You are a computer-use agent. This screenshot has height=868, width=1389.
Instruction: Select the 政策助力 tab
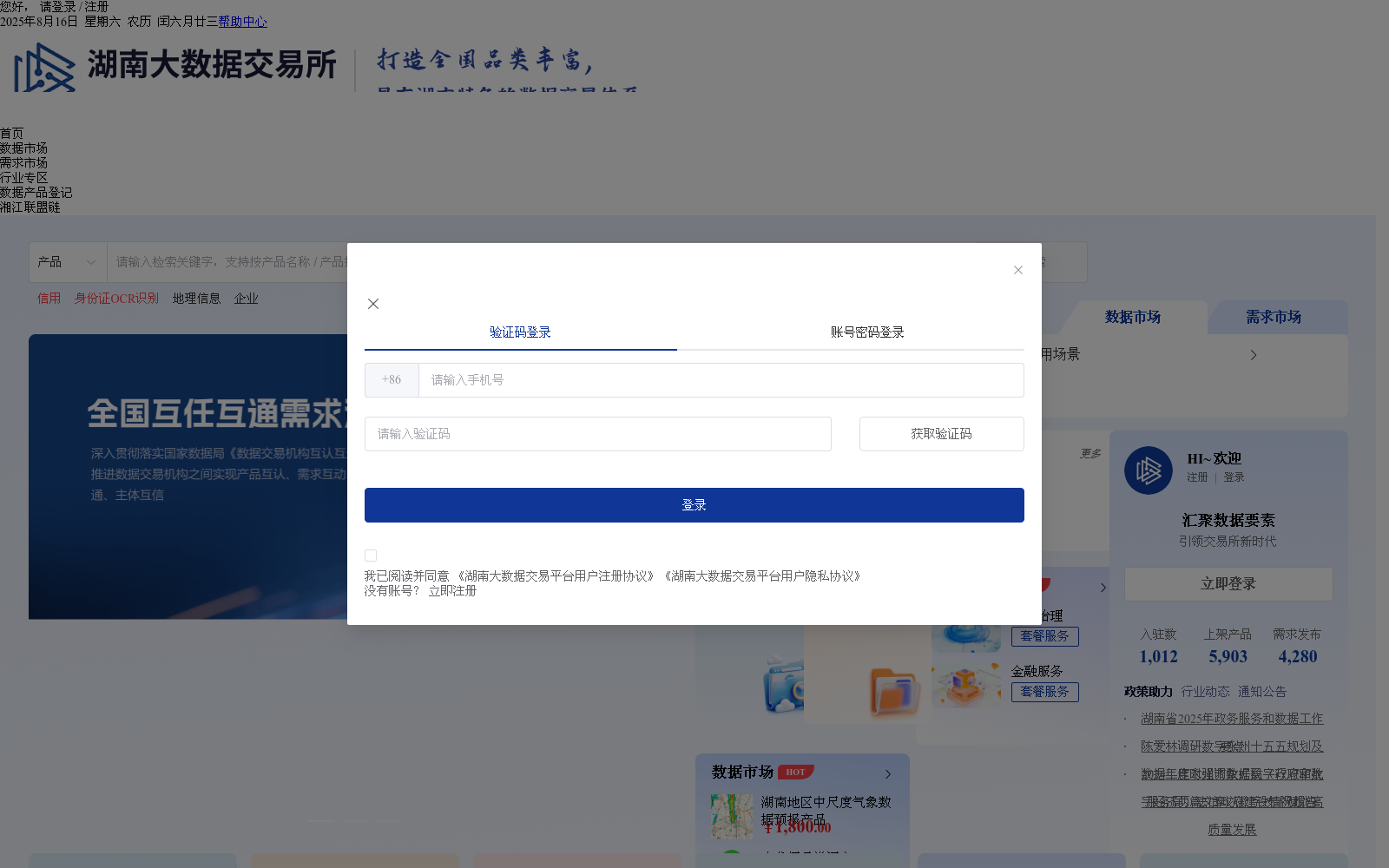[x=1149, y=692]
